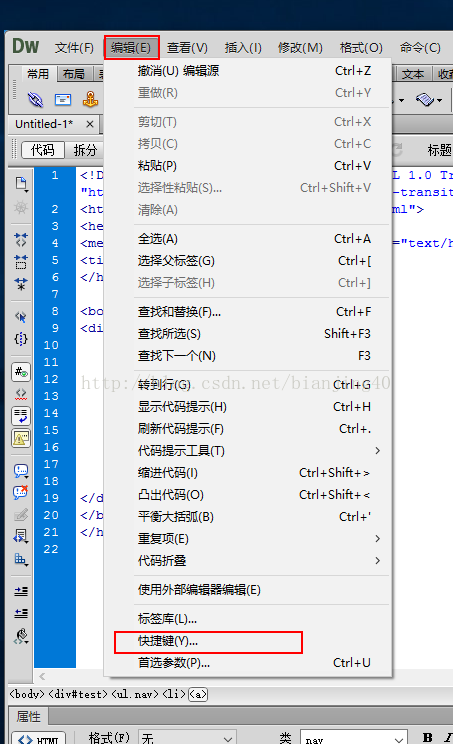The width and height of the screenshot is (453, 744).
Task: Click the email link icon
Action: [x=63, y=100]
